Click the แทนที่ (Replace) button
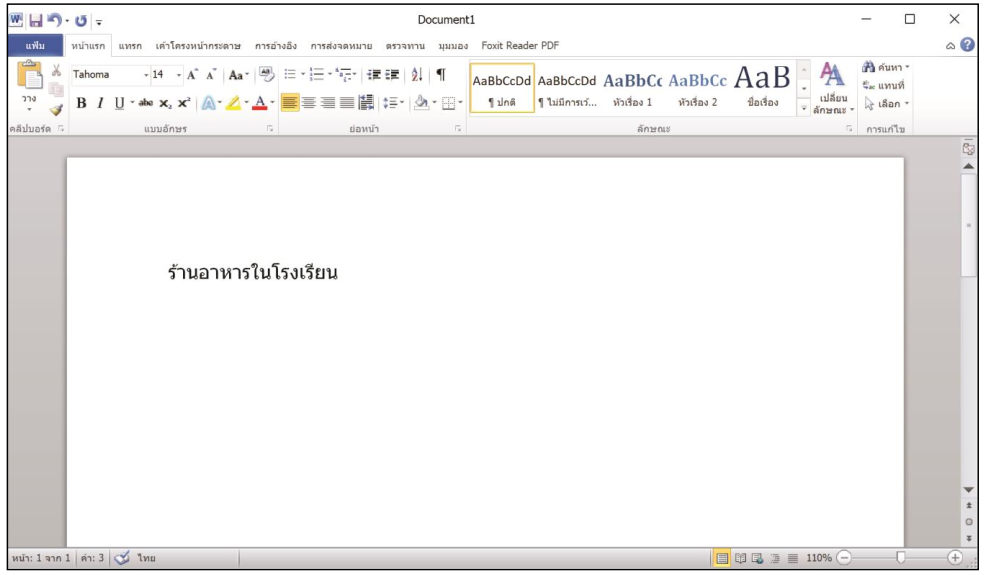This screenshot has width=985, height=575. 884,85
